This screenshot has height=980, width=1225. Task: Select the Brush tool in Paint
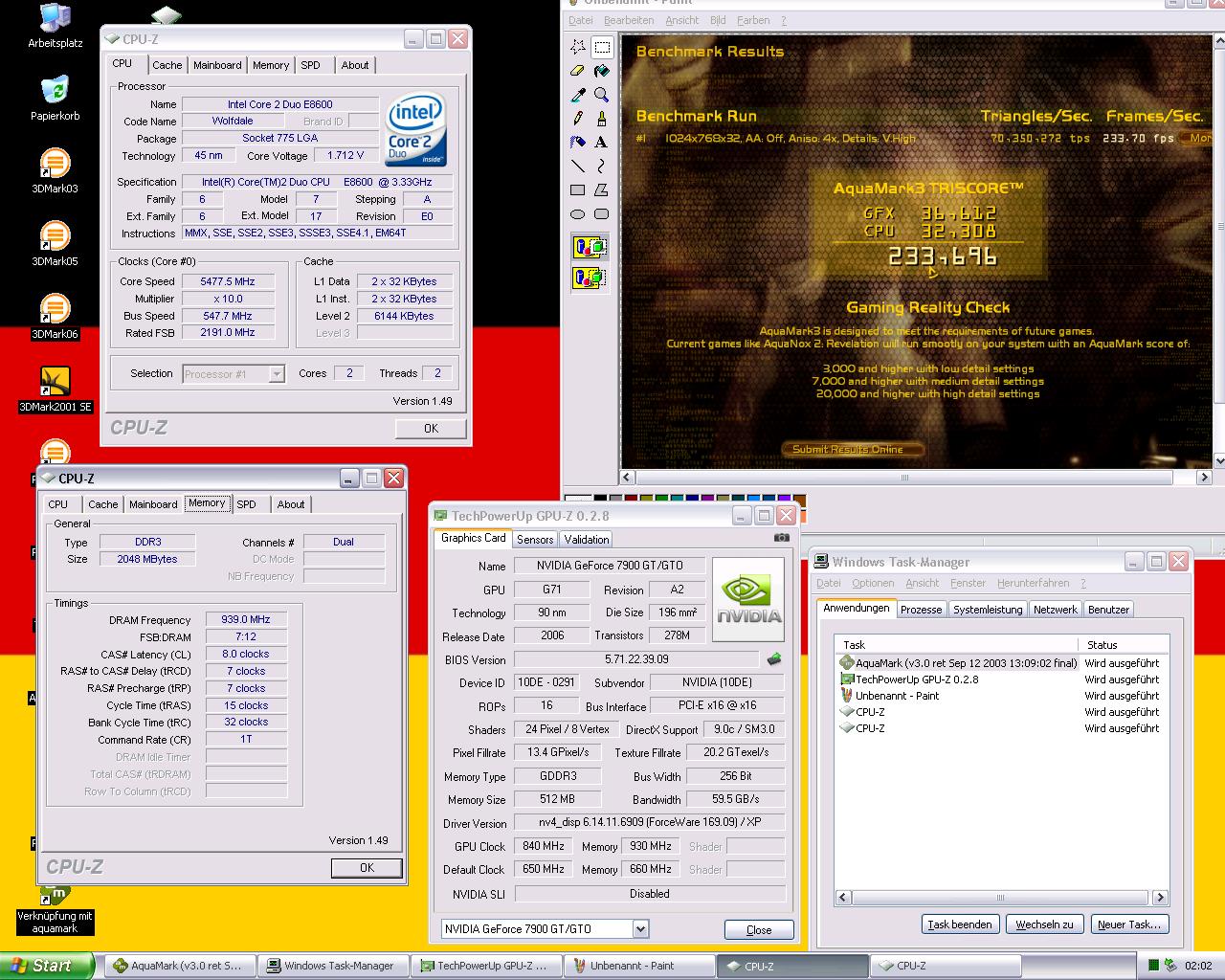coord(602,118)
